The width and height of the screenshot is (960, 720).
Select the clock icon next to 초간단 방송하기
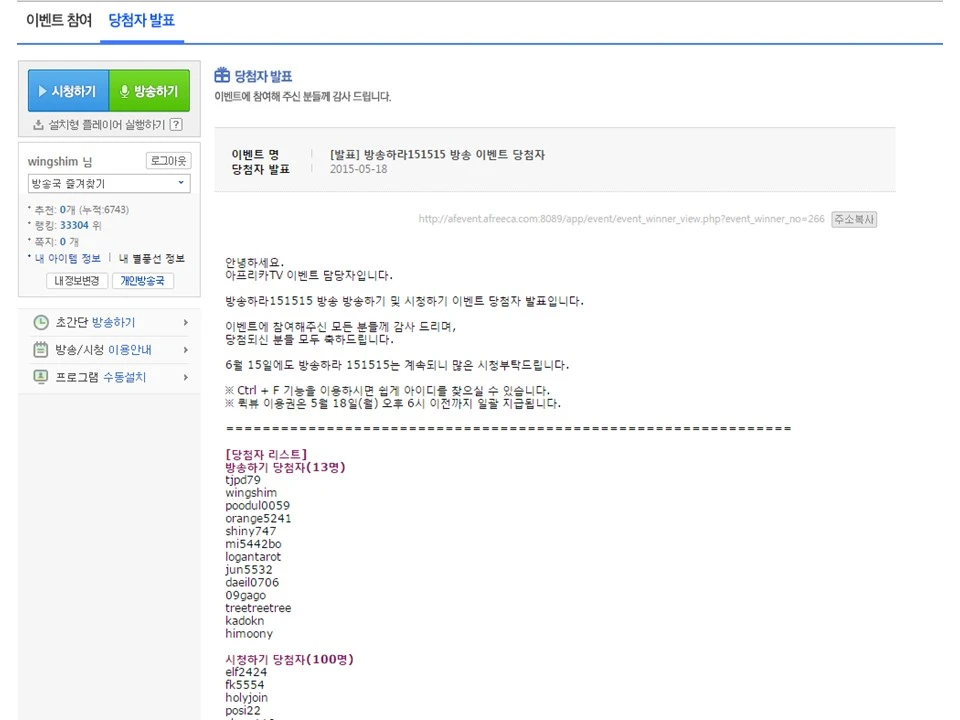click(42, 321)
